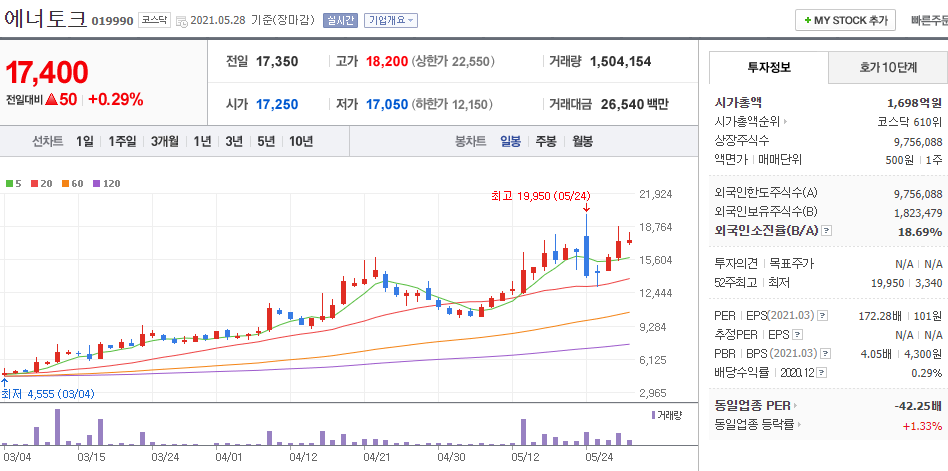This screenshot has width=948, height=471.
Task: Click 시가총액 value 1,698억원
Action: [x=915, y=103]
